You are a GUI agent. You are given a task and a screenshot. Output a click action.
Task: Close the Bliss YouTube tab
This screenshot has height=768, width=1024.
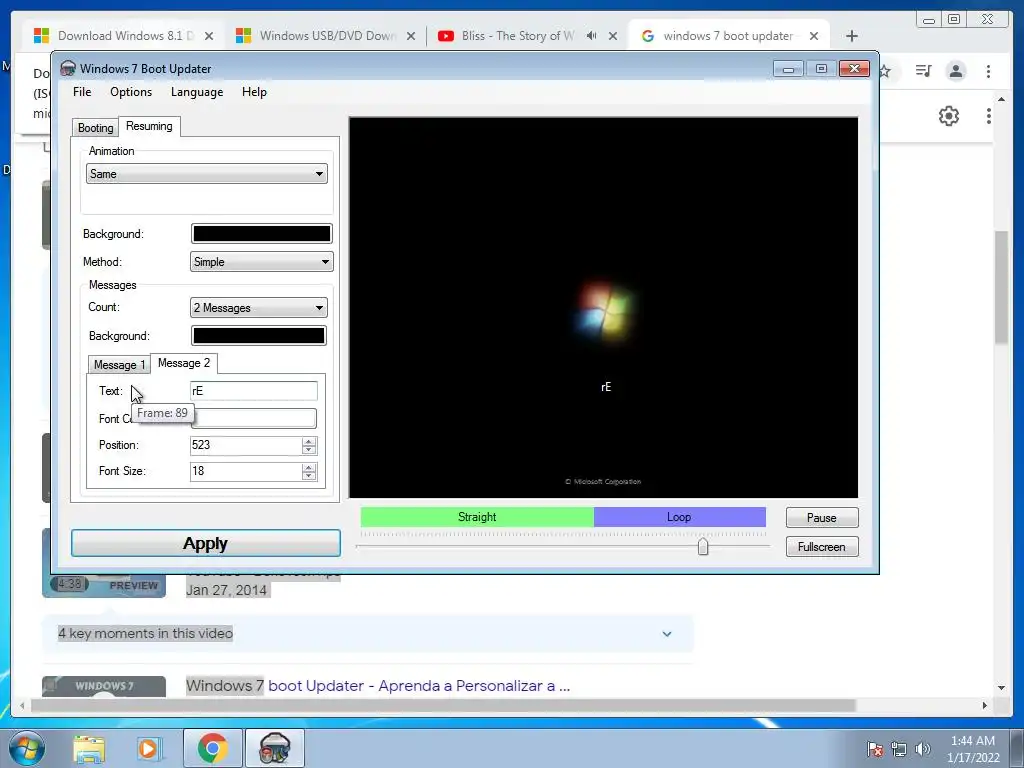coord(613,36)
